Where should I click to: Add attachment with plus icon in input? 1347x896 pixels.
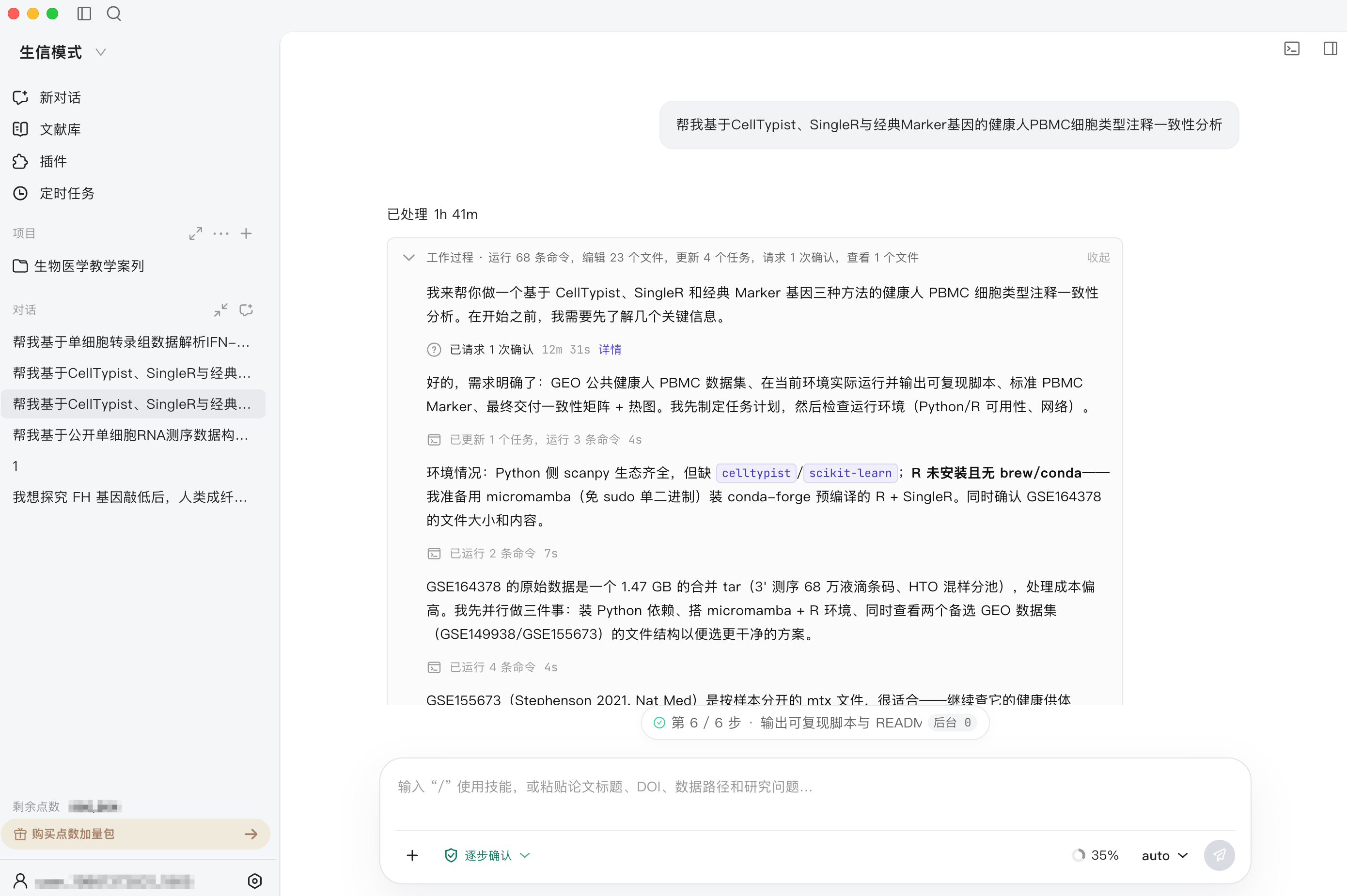[x=412, y=855]
